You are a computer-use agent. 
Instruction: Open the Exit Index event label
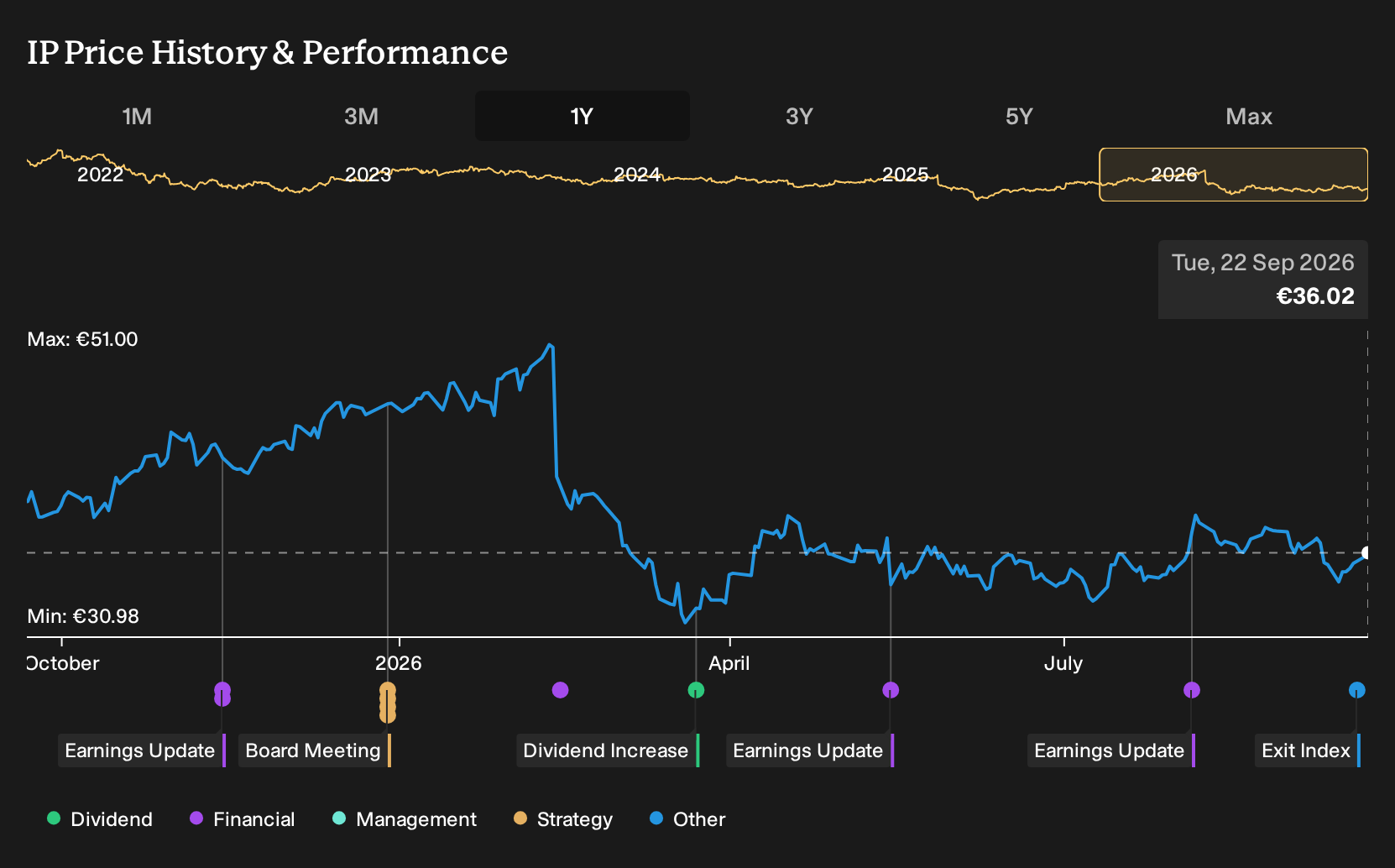[1308, 750]
